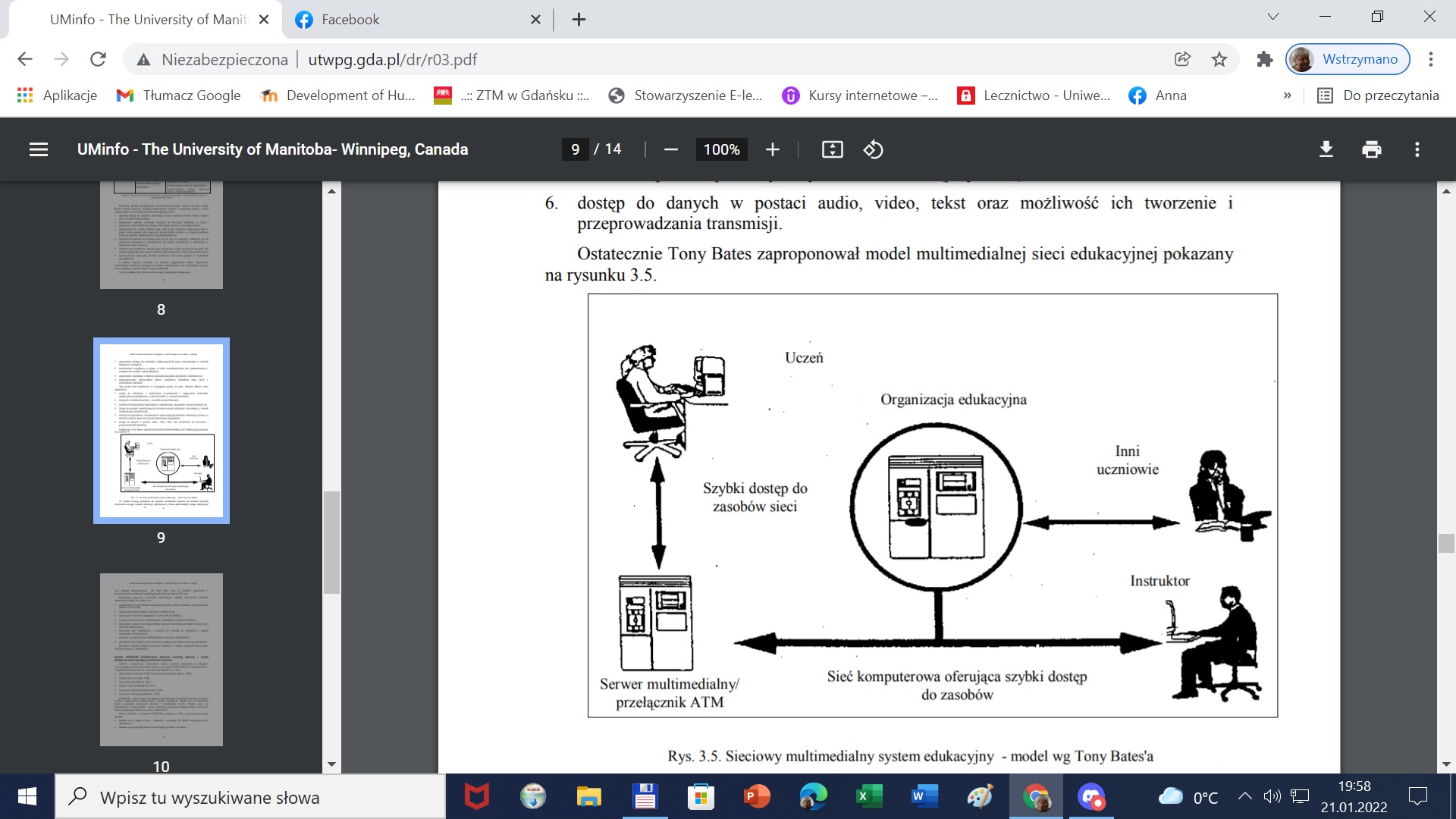The width and height of the screenshot is (1456, 819).
Task: Select the UMinfo University of Manitoba tab
Action: tap(146, 20)
